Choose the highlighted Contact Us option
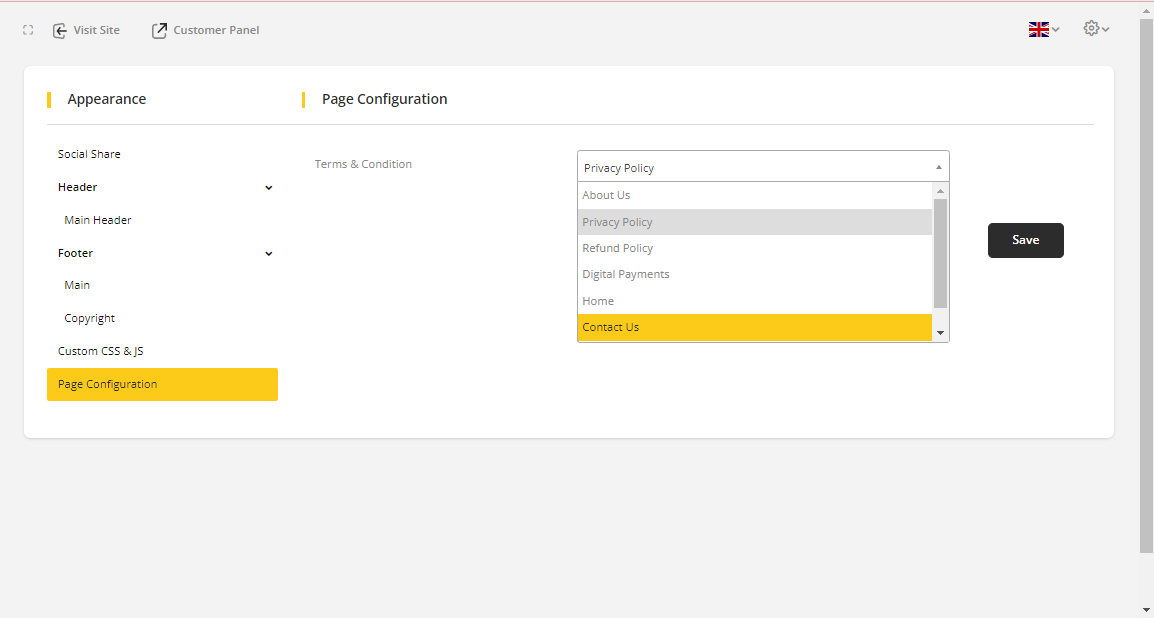The image size is (1154, 618). 610,327
